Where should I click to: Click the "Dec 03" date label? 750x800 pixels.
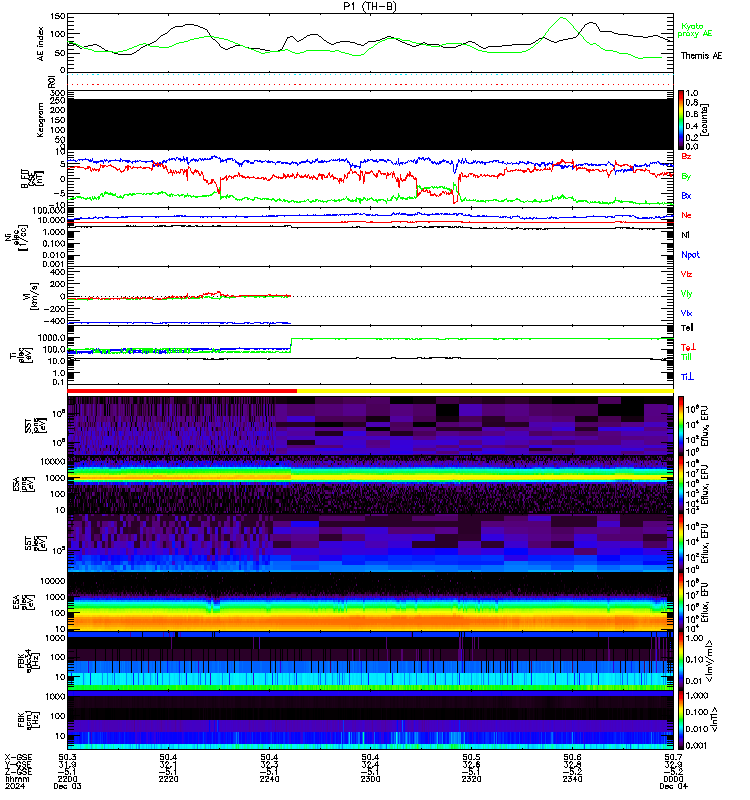pos(67,786)
